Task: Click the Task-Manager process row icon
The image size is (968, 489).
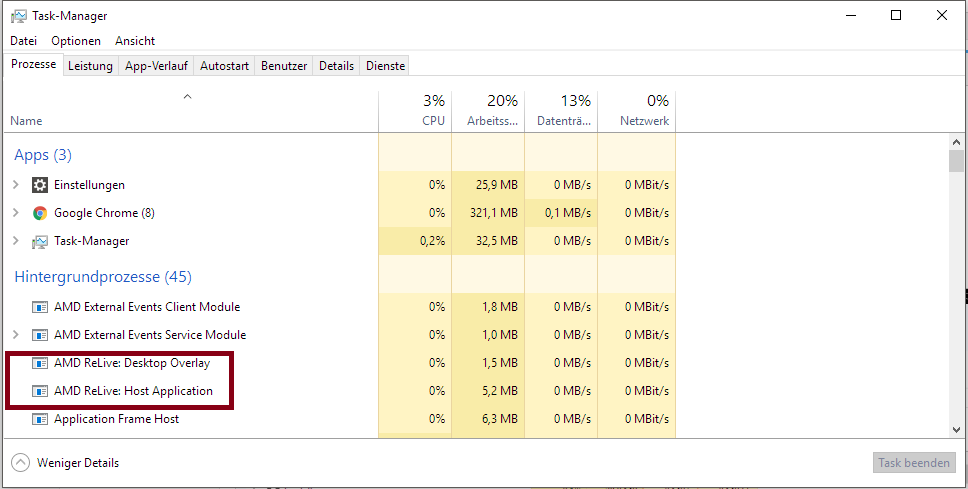Action: point(40,241)
